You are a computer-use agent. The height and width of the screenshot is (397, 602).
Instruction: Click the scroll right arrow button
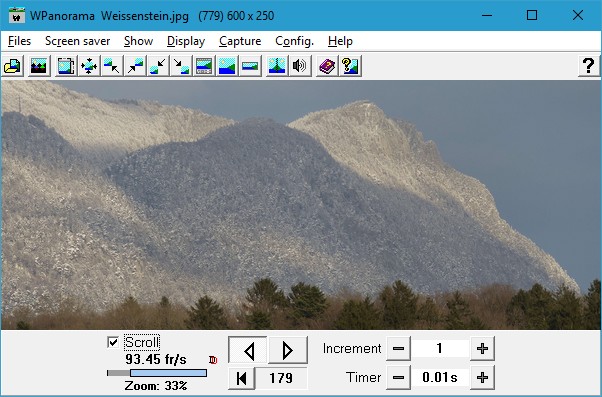[x=288, y=350]
